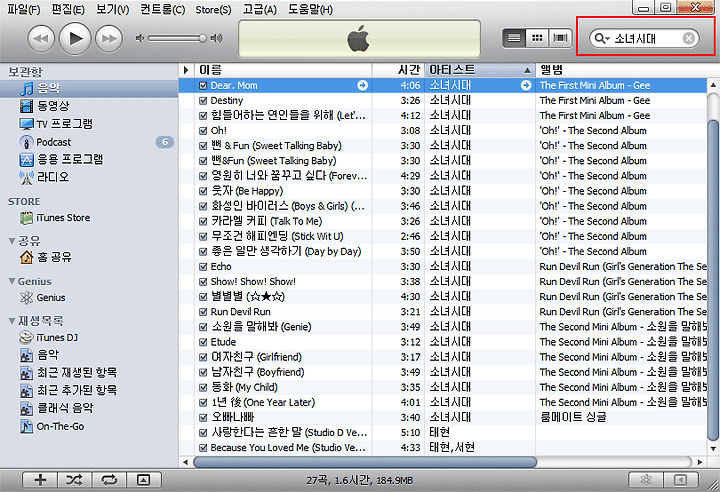
Task: Open iTunes DJ playlist
Action: tap(89, 338)
